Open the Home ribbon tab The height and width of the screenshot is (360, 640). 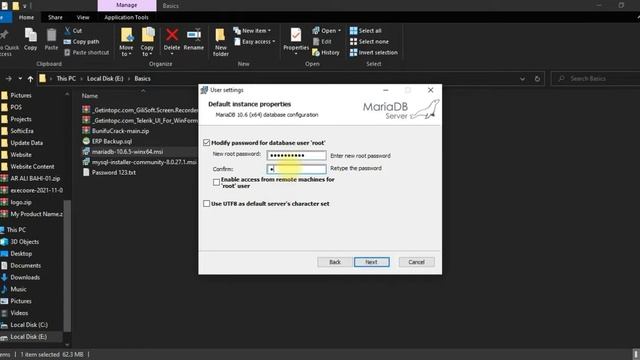pos(26,18)
